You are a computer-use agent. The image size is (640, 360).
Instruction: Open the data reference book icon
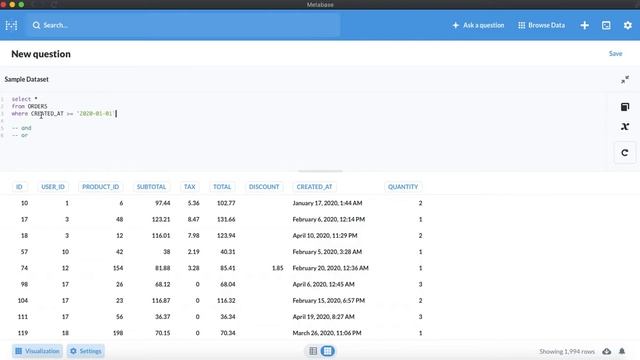(625, 107)
